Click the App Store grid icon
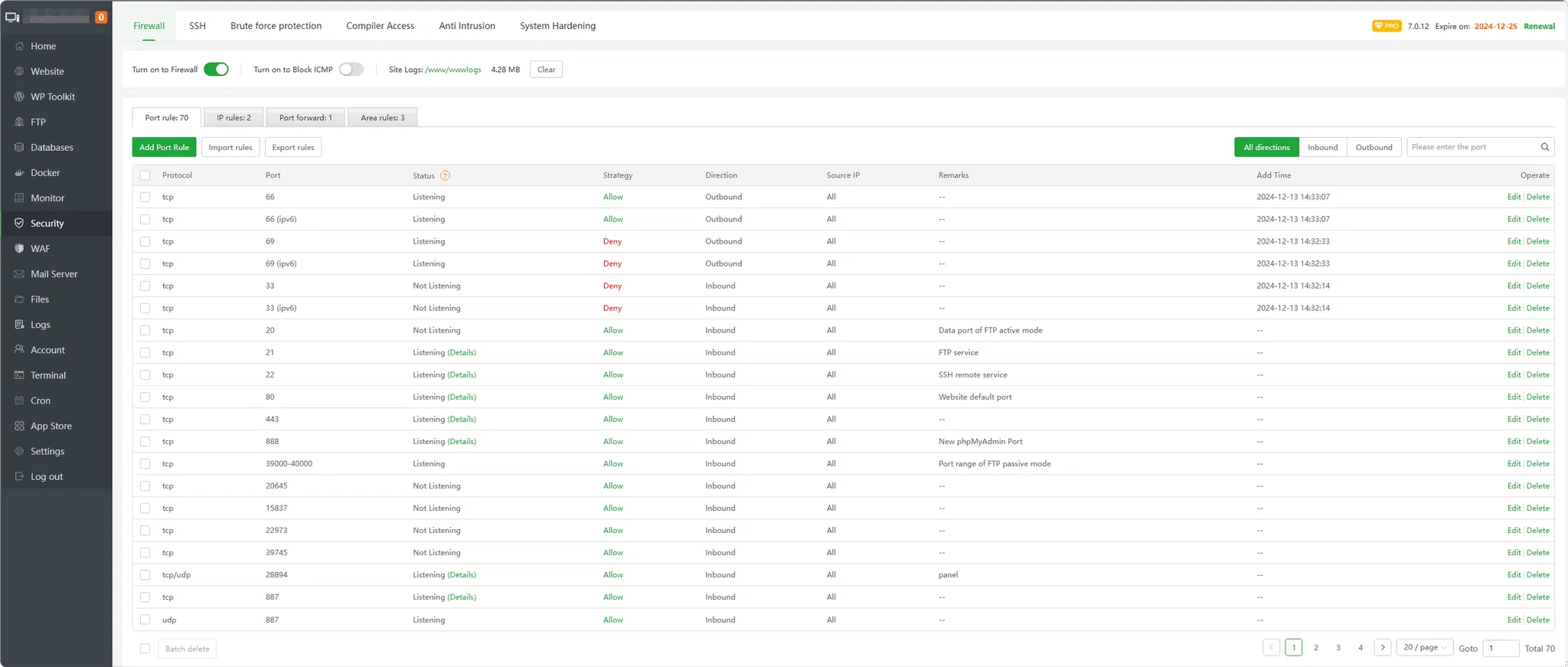Screen dimensions: 1568x667 (19, 426)
